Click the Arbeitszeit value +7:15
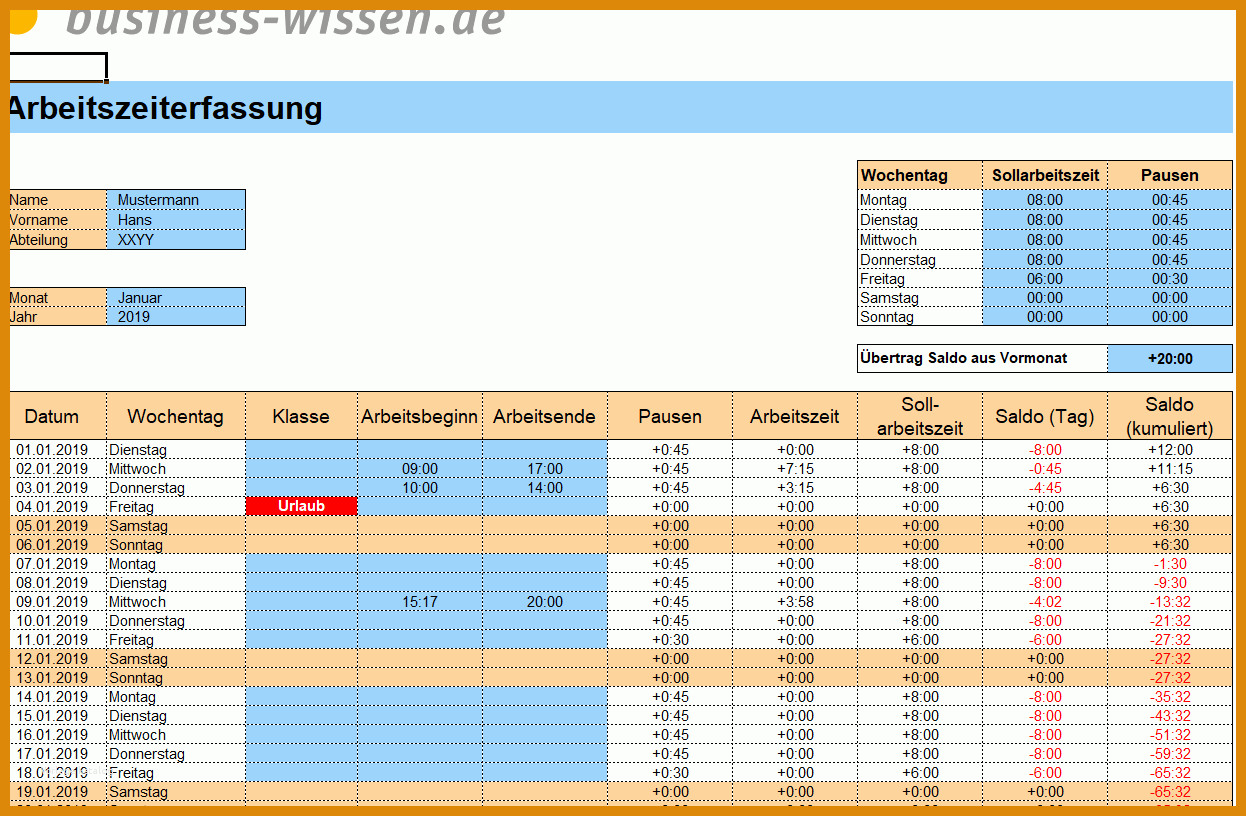 795,469
